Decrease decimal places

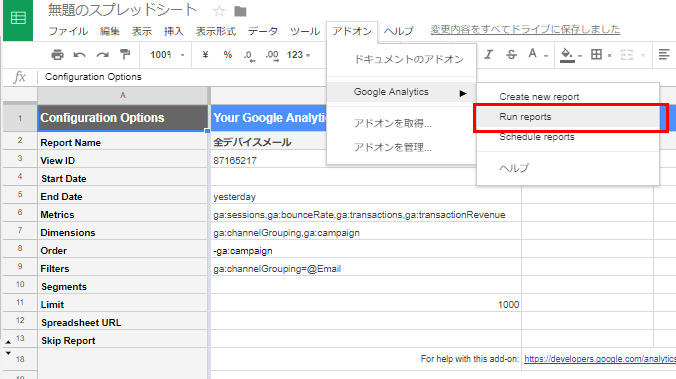click(x=250, y=56)
